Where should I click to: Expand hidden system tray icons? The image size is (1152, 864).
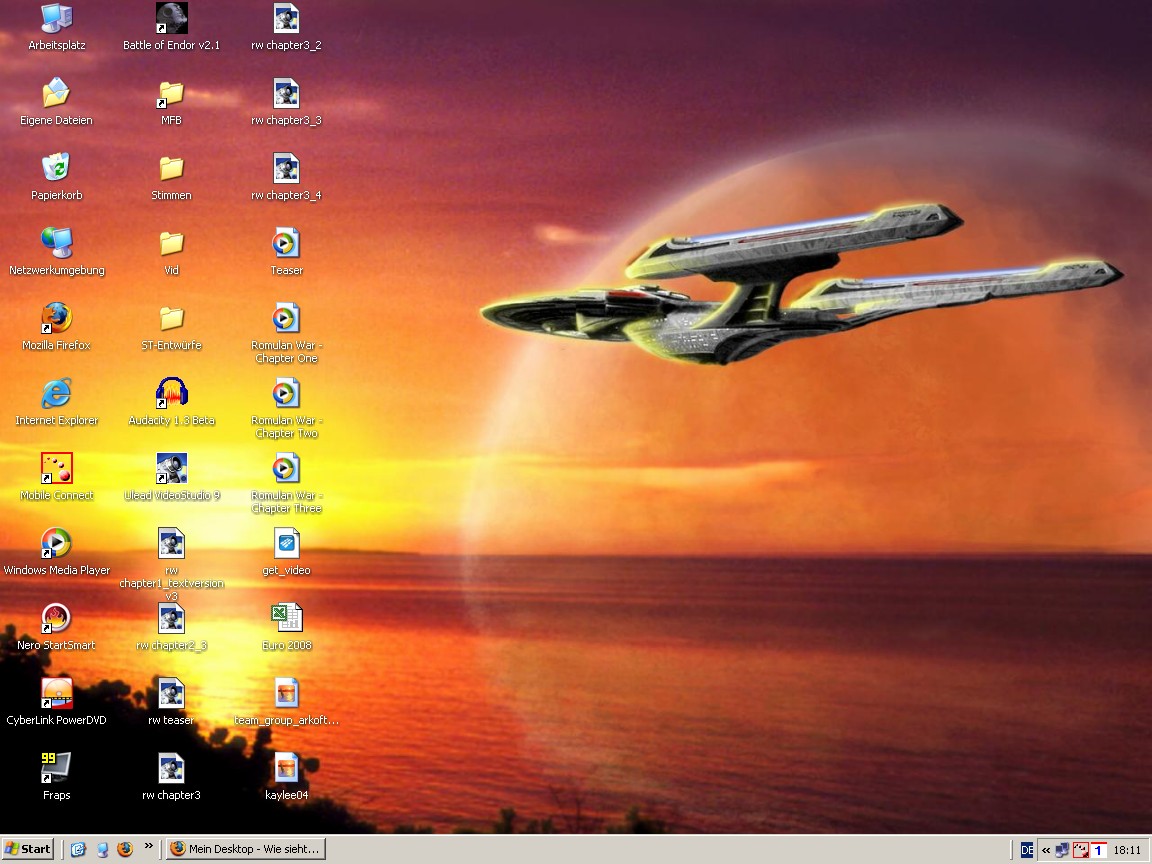pos(1046,850)
